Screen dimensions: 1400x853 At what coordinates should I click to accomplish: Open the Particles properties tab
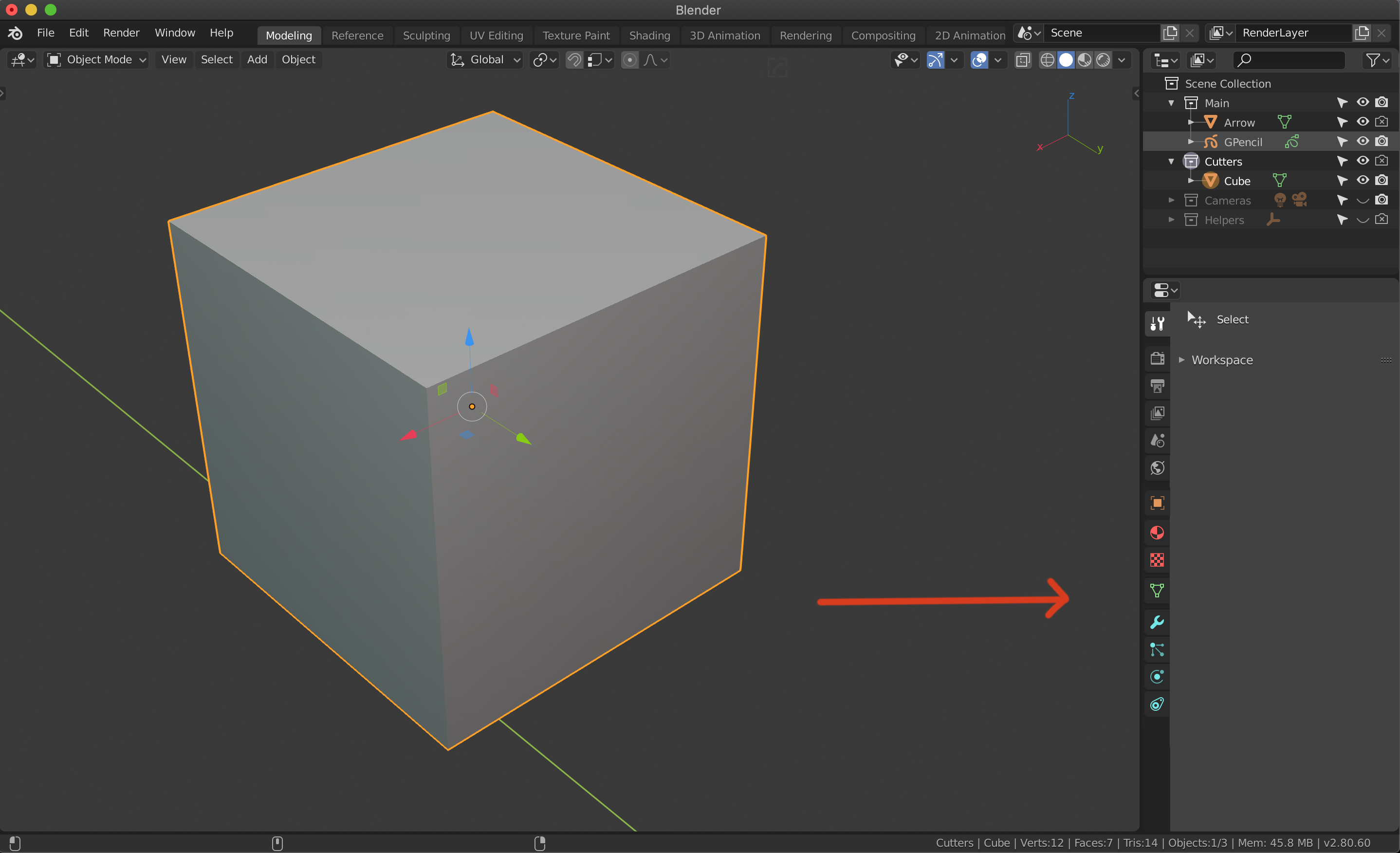point(1157,649)
